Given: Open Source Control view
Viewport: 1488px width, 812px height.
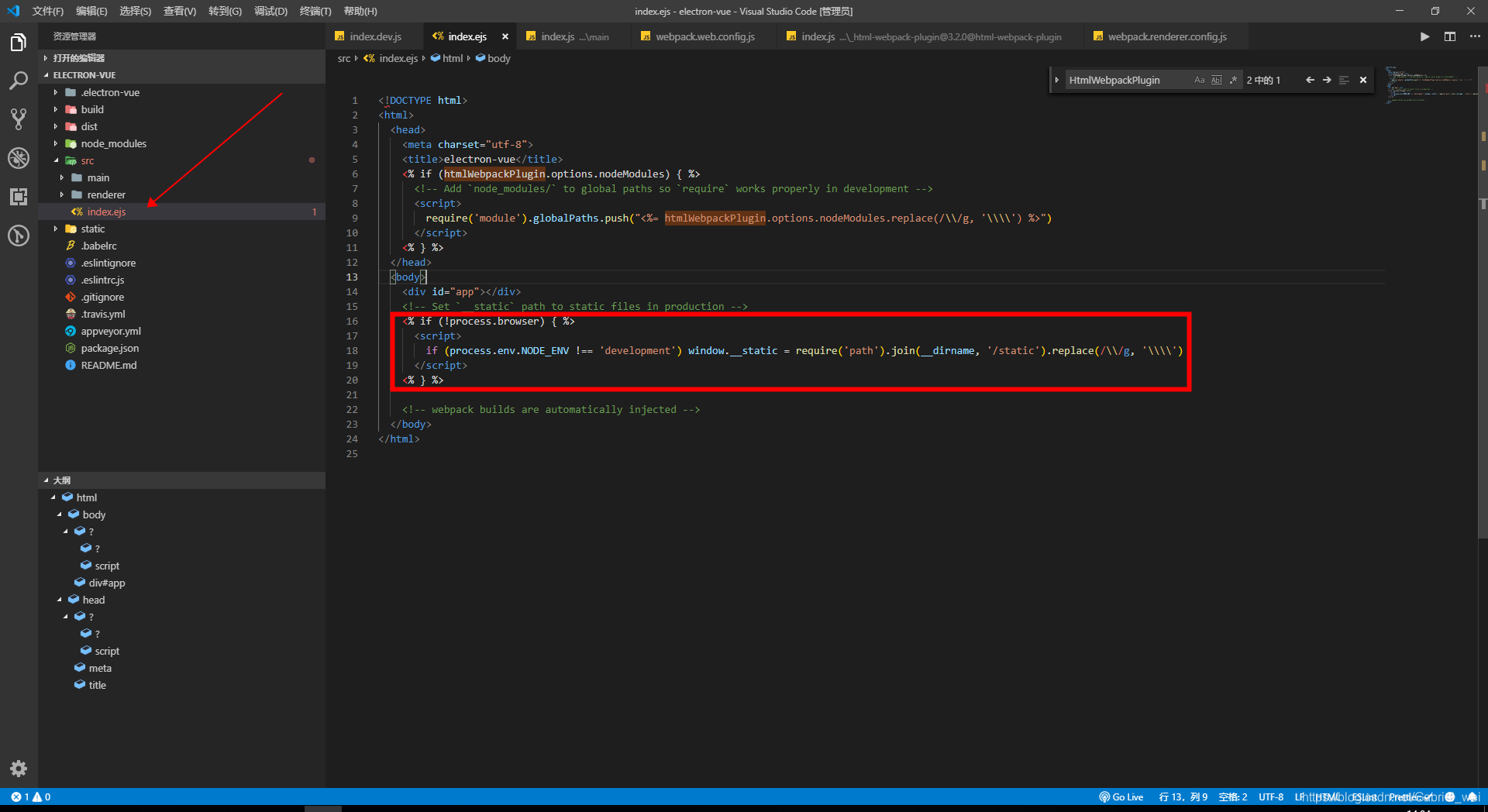Looking at the screenshot, I should click(19, 119).
